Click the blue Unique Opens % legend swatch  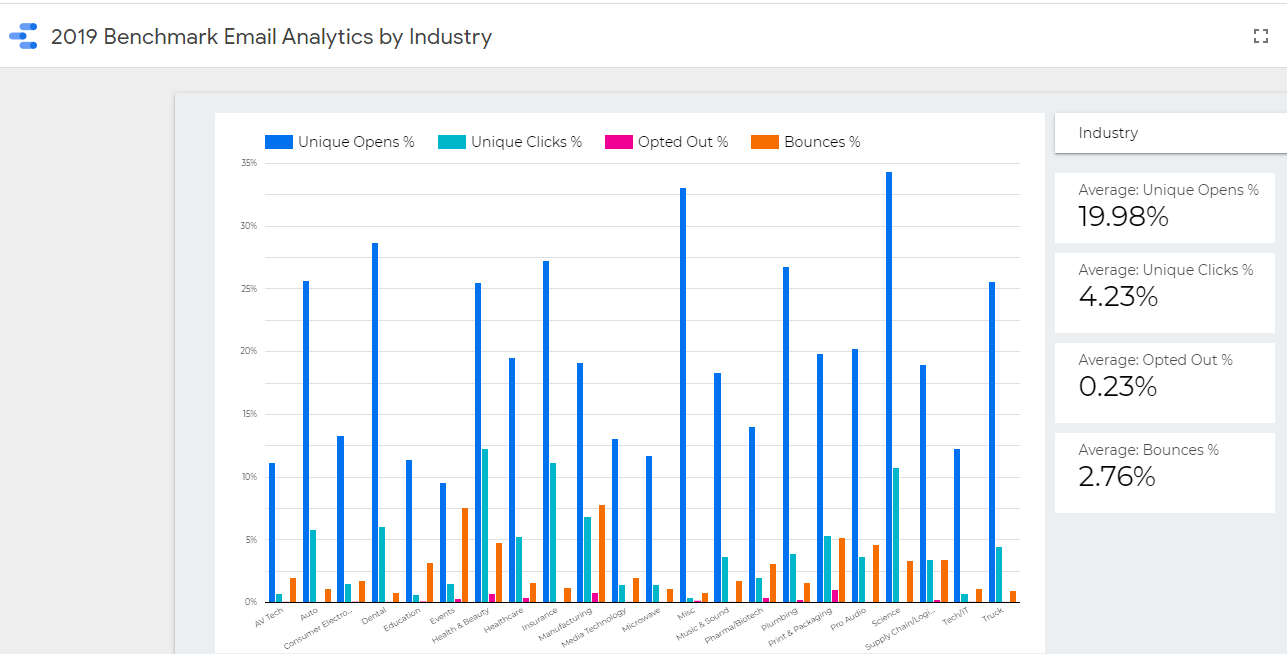(279, 142)
